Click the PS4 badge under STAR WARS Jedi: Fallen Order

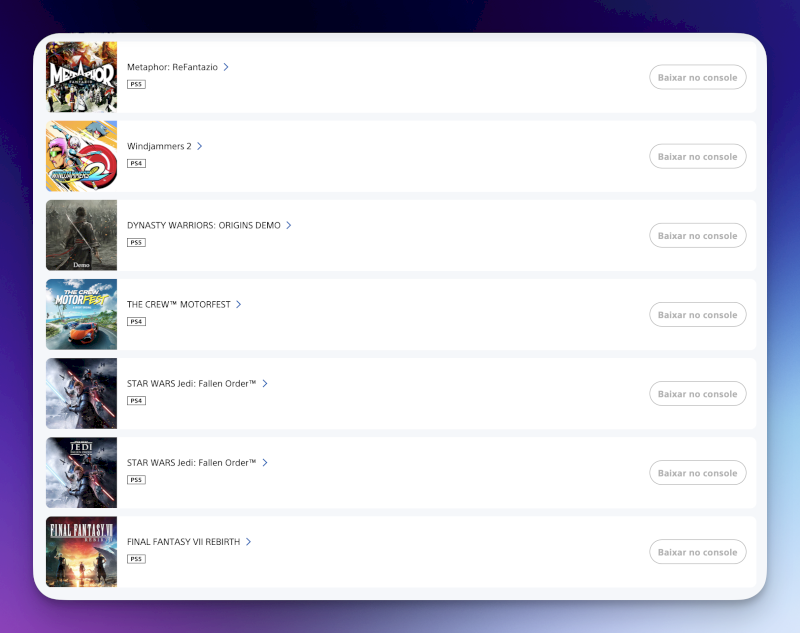pos(136,400)
